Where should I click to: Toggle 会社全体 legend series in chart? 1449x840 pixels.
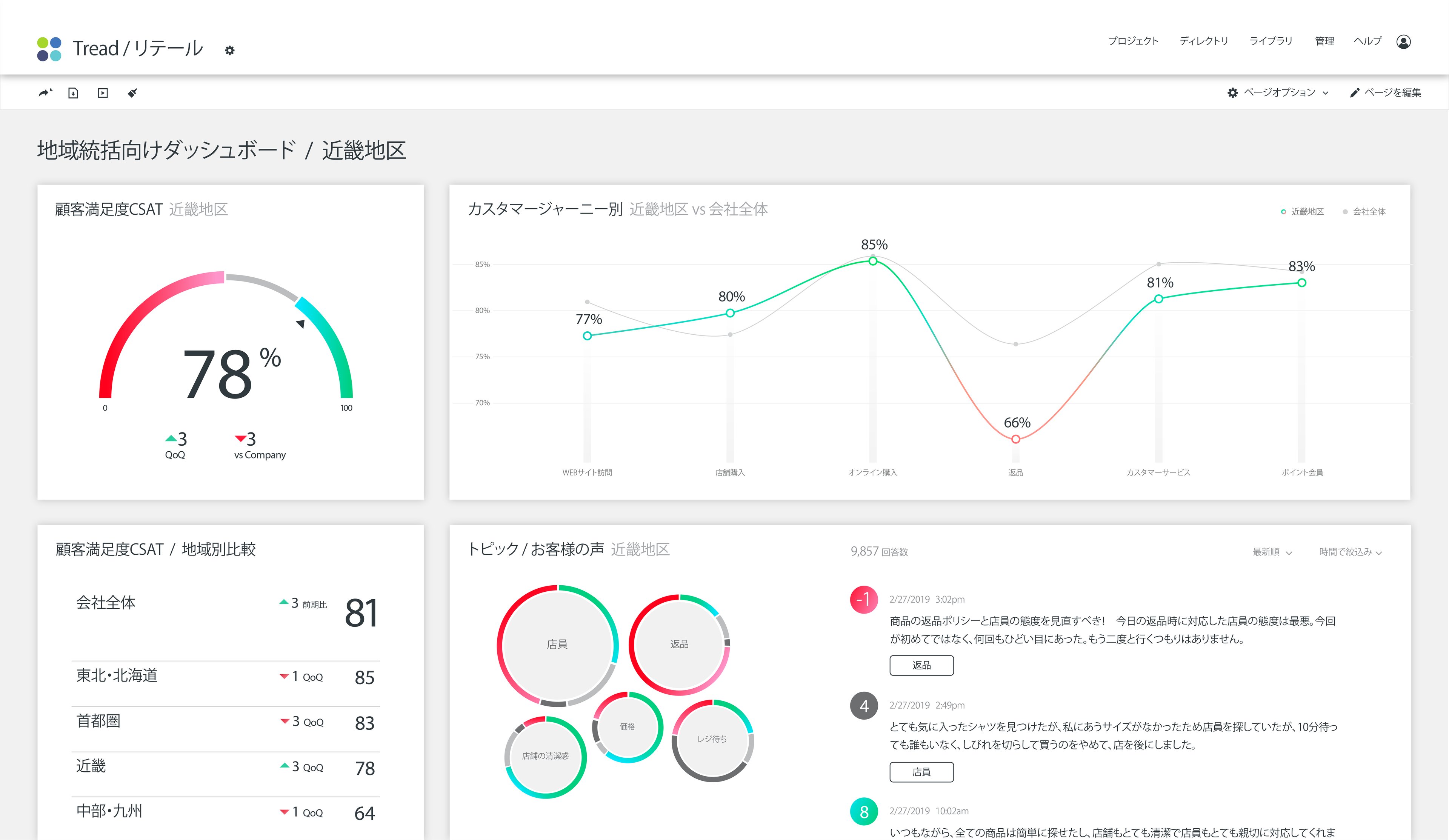pyautogui.click(x=1364, y=212)
